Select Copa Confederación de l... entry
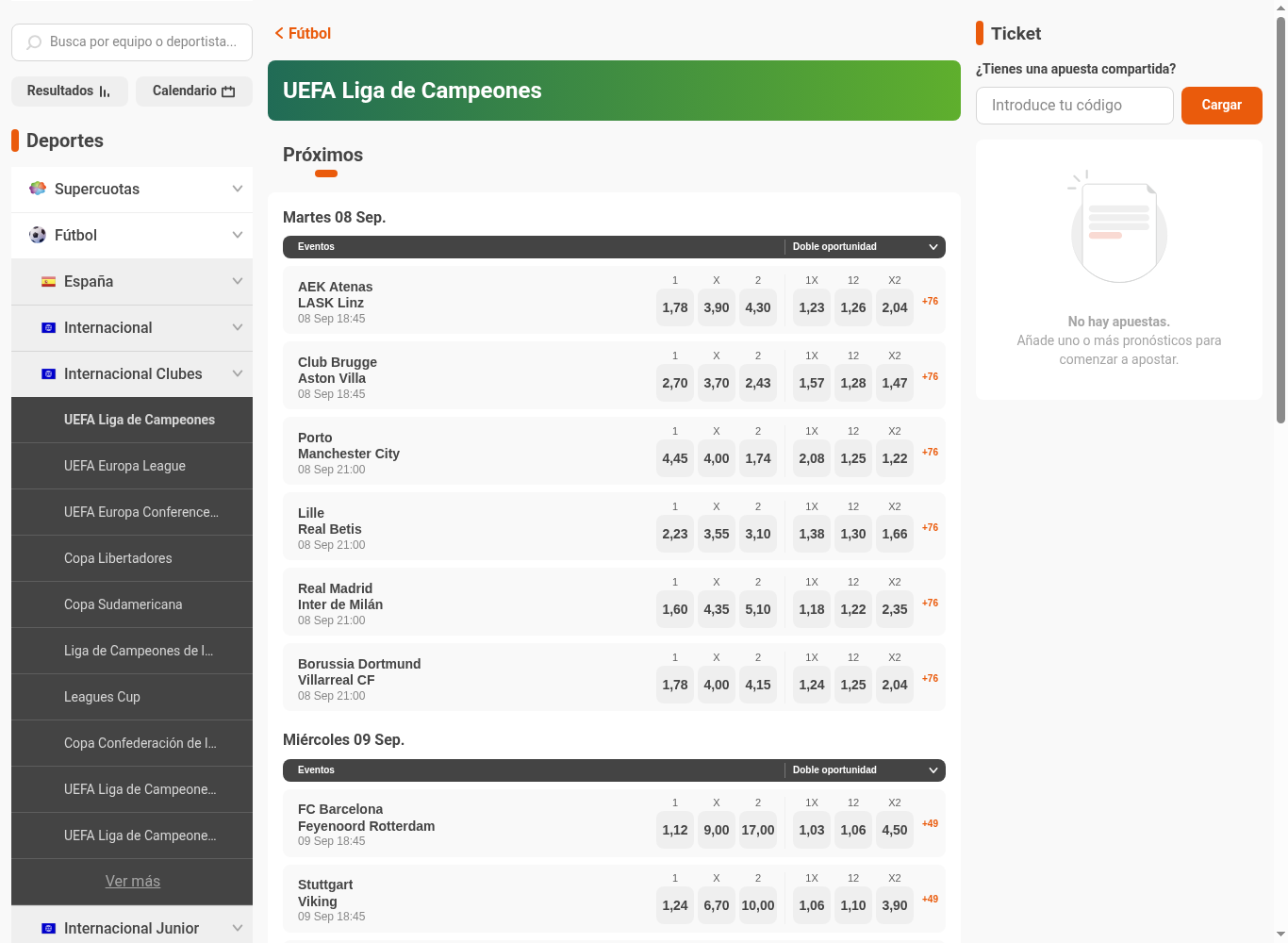This screenshot has width=1288, height=943. (132, 743)
